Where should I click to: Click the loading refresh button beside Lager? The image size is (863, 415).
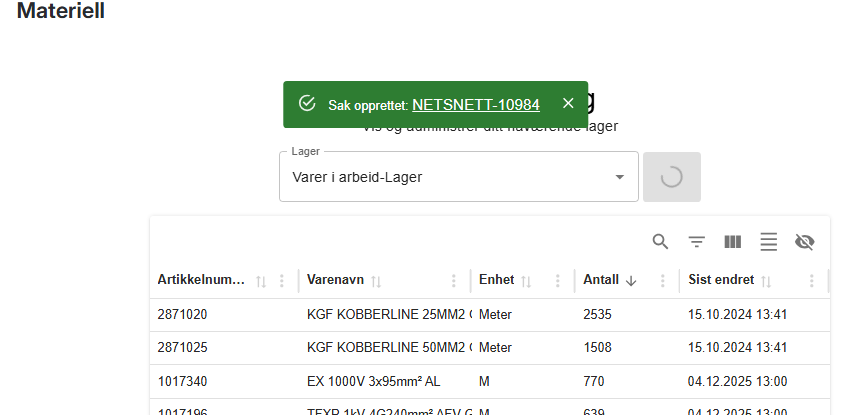[672, 177]
